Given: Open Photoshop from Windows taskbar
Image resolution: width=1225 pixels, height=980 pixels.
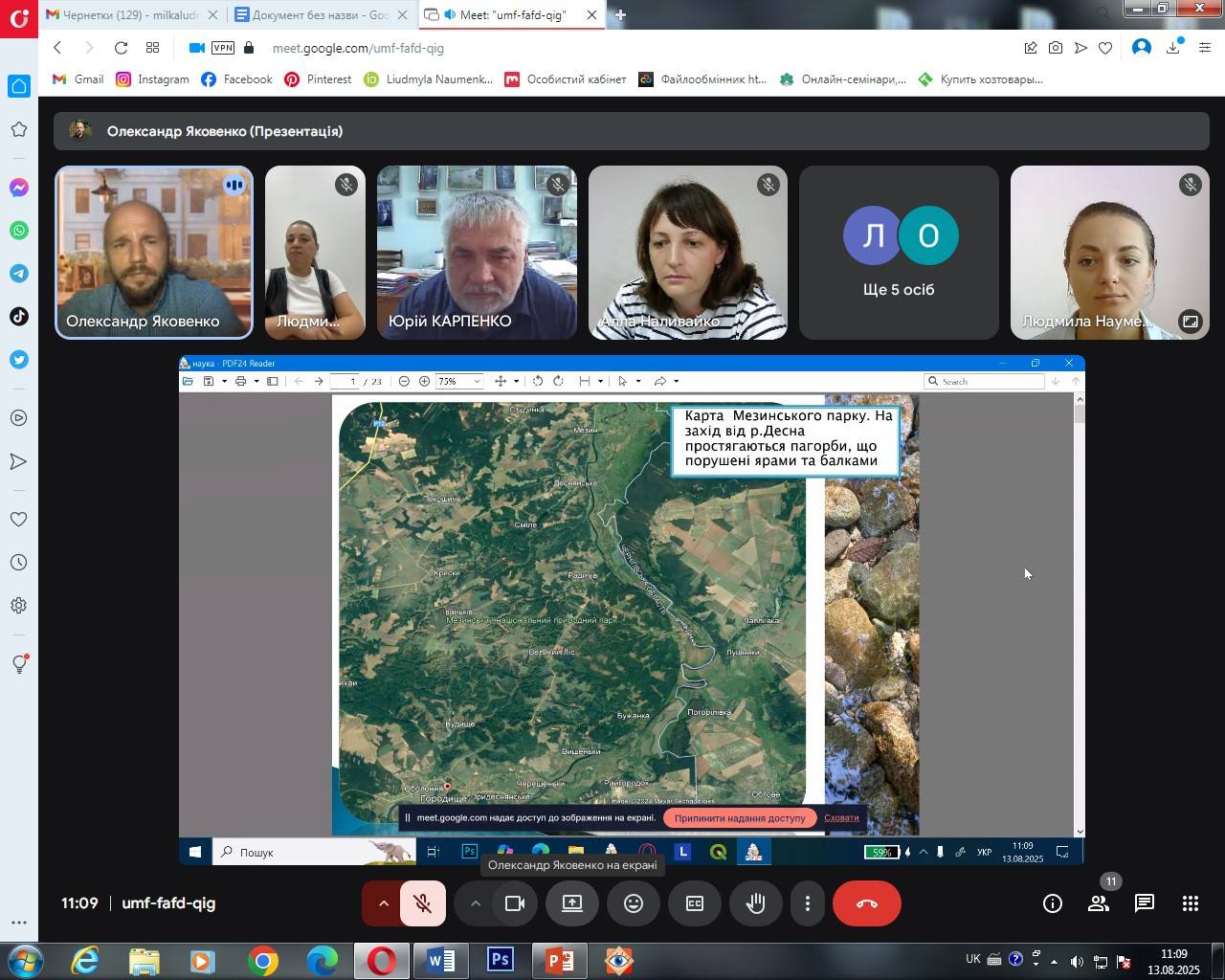Looking at the screenshot, I should [x=500, y=961].
